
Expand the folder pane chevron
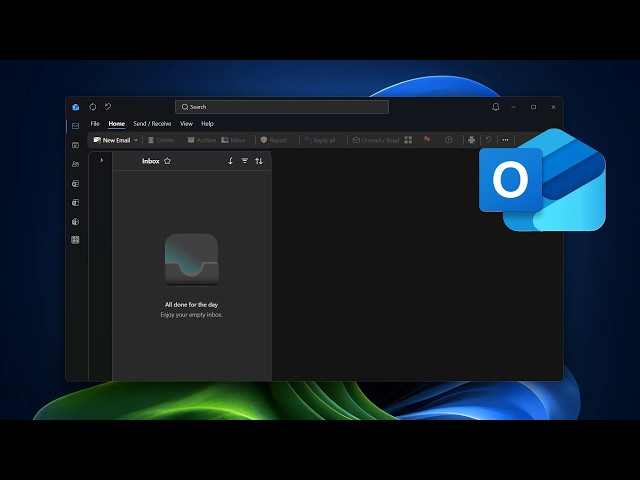tap(102, 160)
